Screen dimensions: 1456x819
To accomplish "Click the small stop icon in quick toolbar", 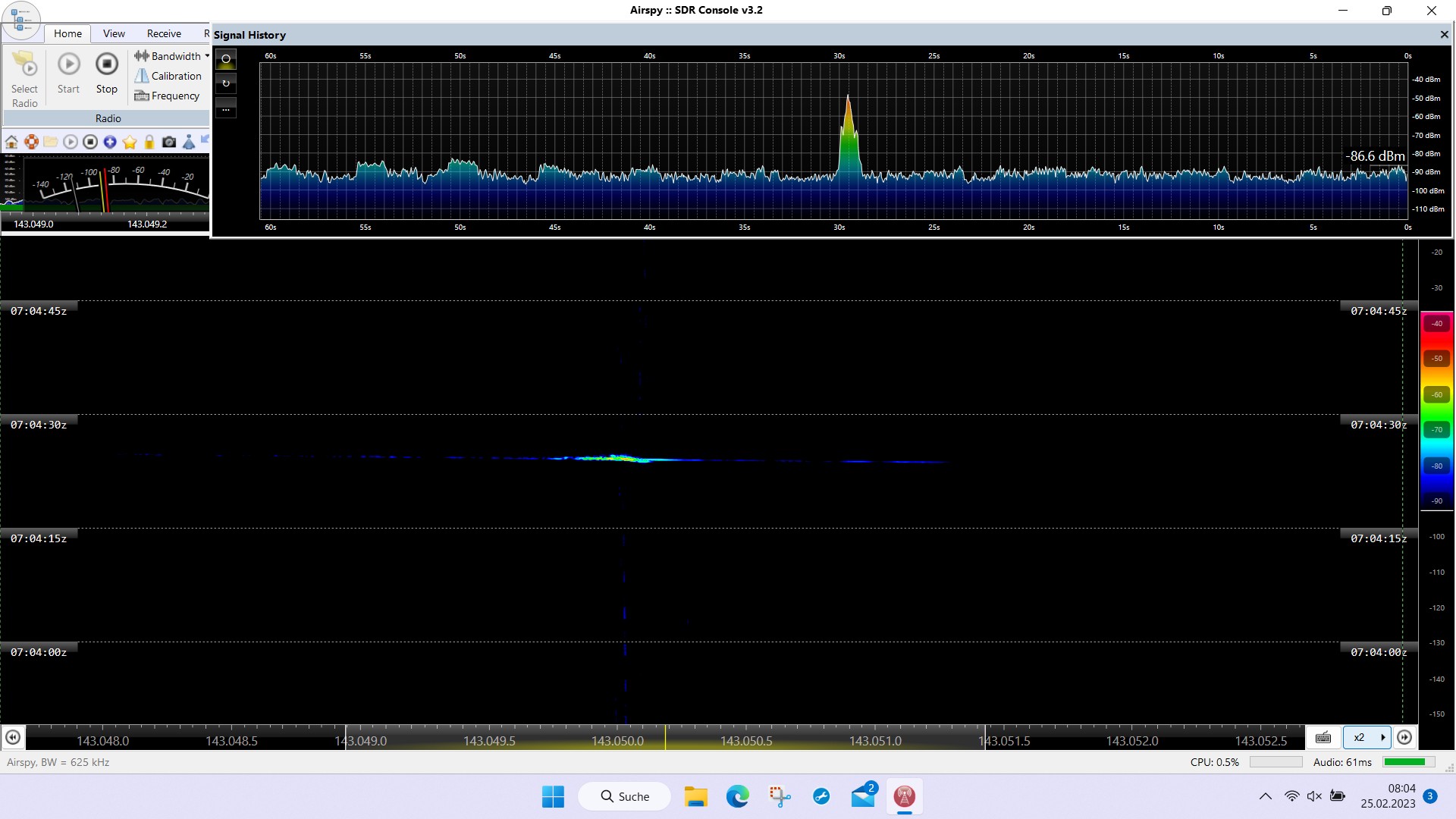I will click(90, 142).
